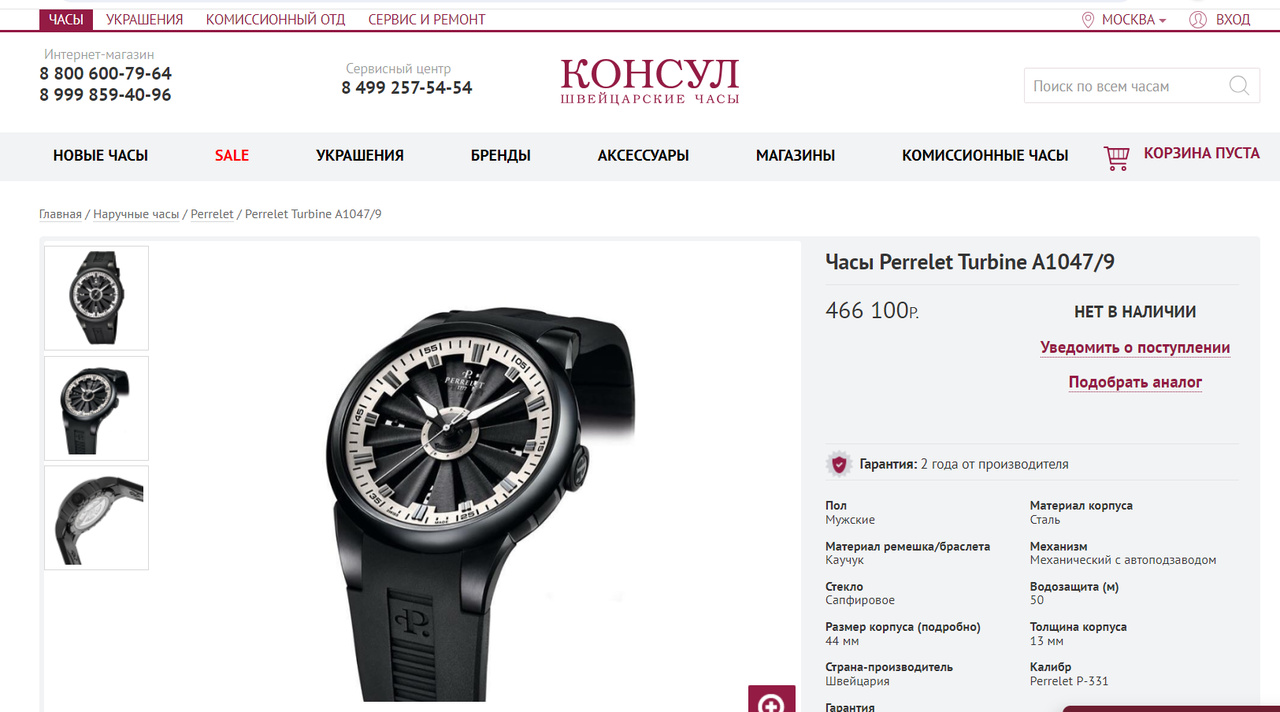Click the warranty shield icon

[x=839, y=464]
